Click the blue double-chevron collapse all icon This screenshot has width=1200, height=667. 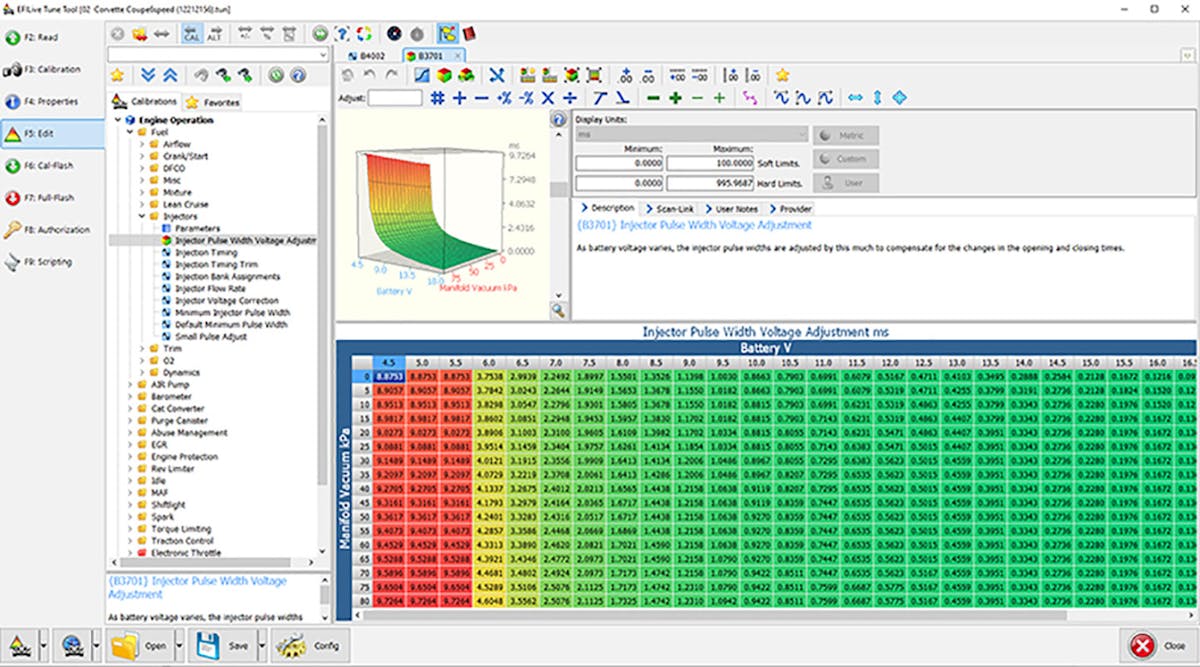(x=169, y=75)
